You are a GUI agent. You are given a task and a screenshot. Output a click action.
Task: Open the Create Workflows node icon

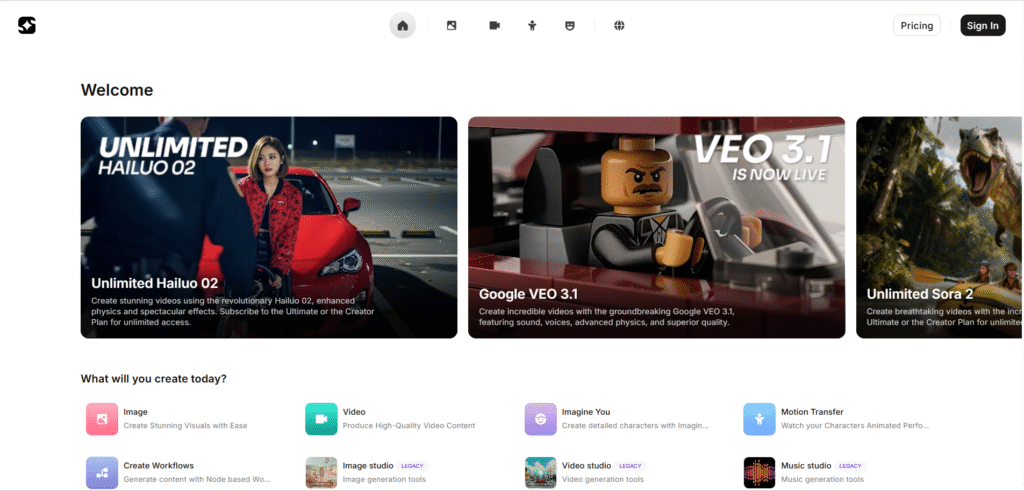click(102, 472)
